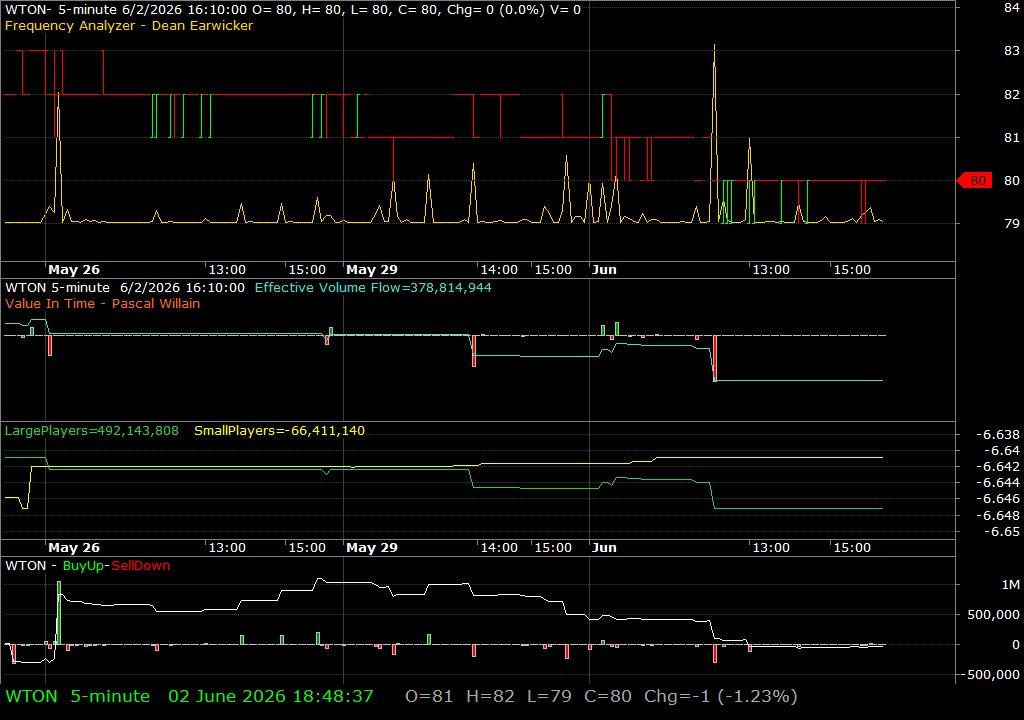
Task: Click the red SellDown legend label
Action: 140,566
